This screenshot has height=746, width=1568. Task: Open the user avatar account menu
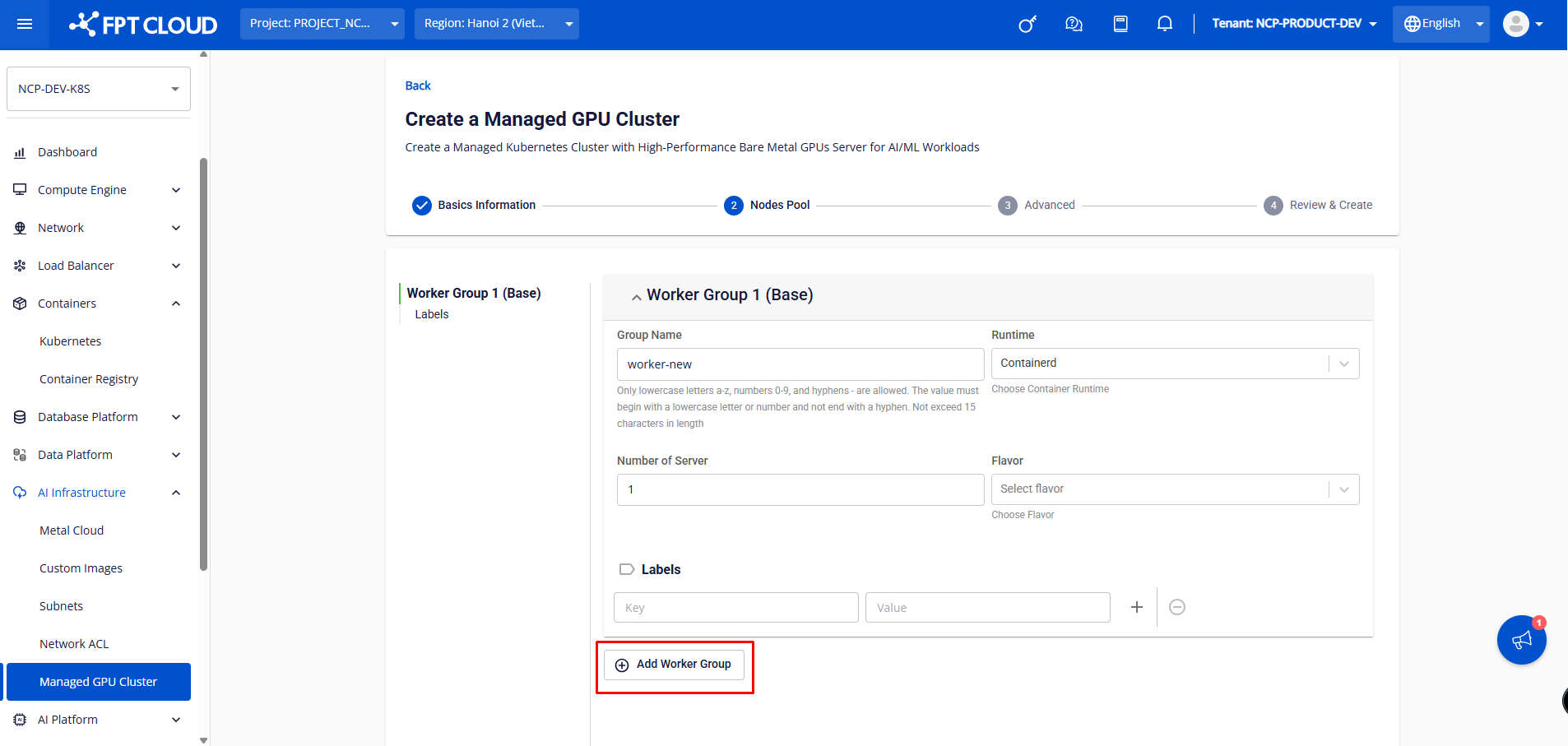[x=1522, y=24]
